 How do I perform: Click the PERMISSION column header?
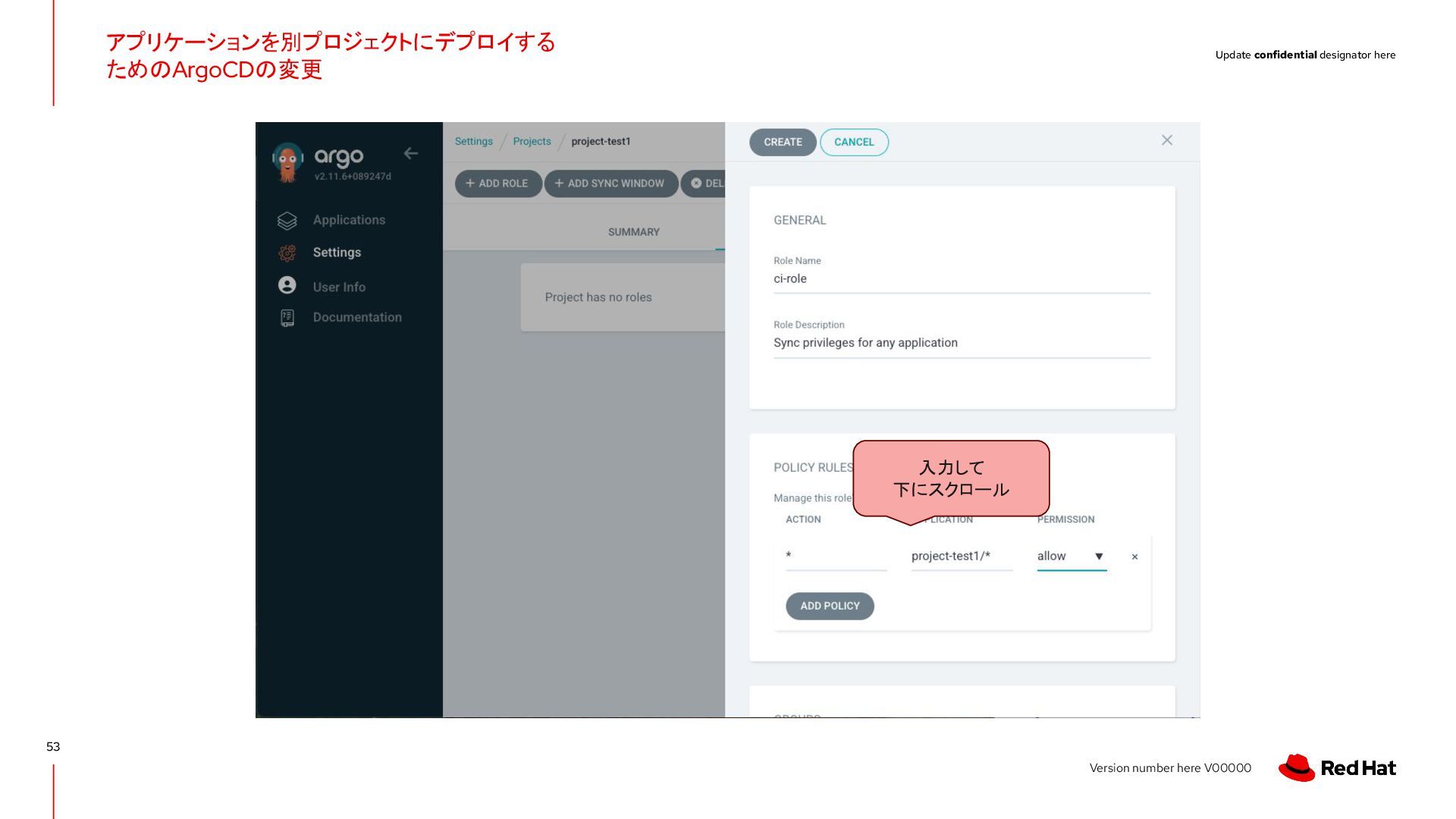point(1066,519)
